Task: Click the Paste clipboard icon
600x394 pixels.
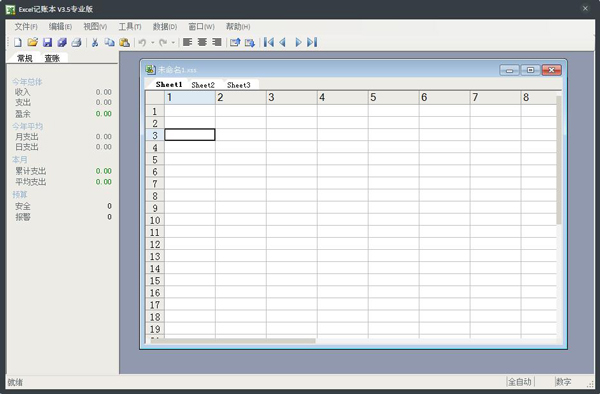Action: (x=124, y=42)
